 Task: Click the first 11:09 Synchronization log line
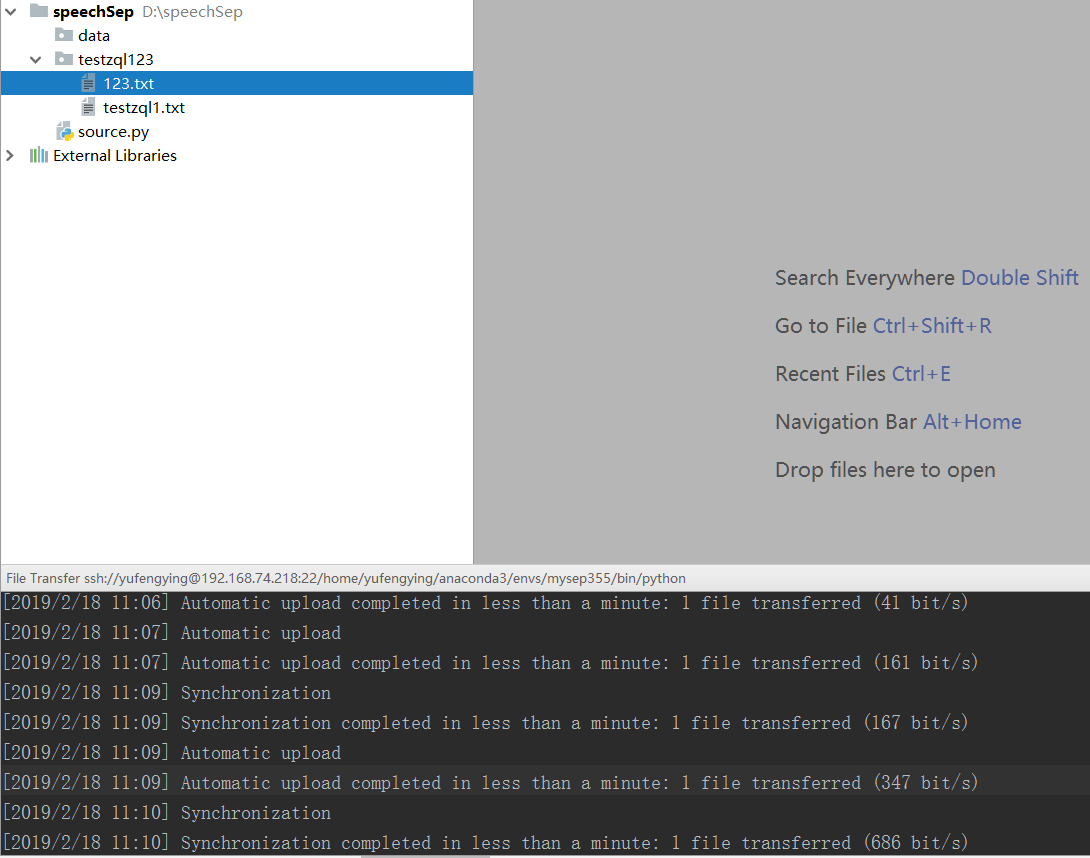[167, 693]
